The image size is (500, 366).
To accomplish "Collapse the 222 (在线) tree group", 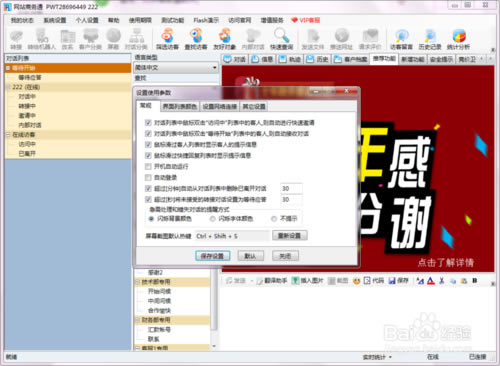I will [x=8, y=87].
